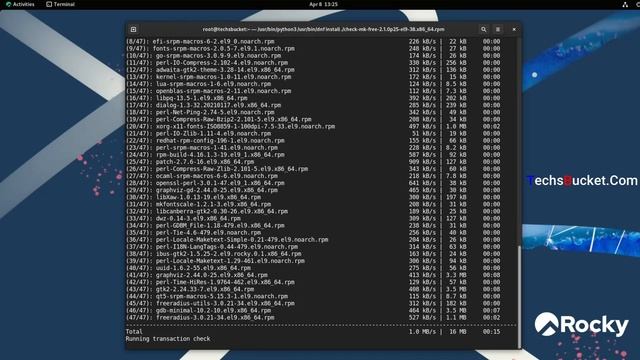Image resolution: width=640 pixels, height=360 pixels.
Task: Select the graphviz-gd-2.44.0-25 line
Action: click(x=313, y=190)
